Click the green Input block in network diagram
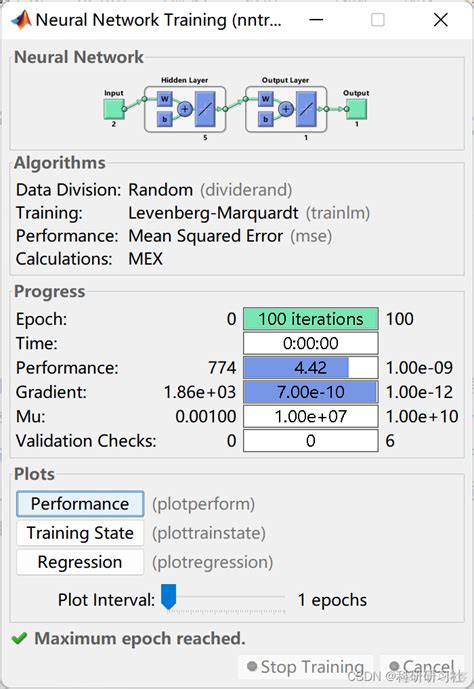Screen dimensions: 474x689 click(x=114, y=109)
